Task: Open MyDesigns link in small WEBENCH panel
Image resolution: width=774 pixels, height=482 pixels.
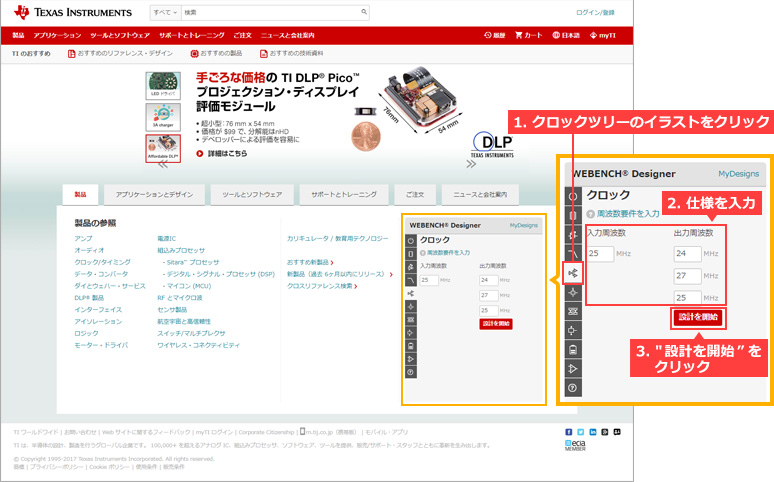Action: point(524,225)
